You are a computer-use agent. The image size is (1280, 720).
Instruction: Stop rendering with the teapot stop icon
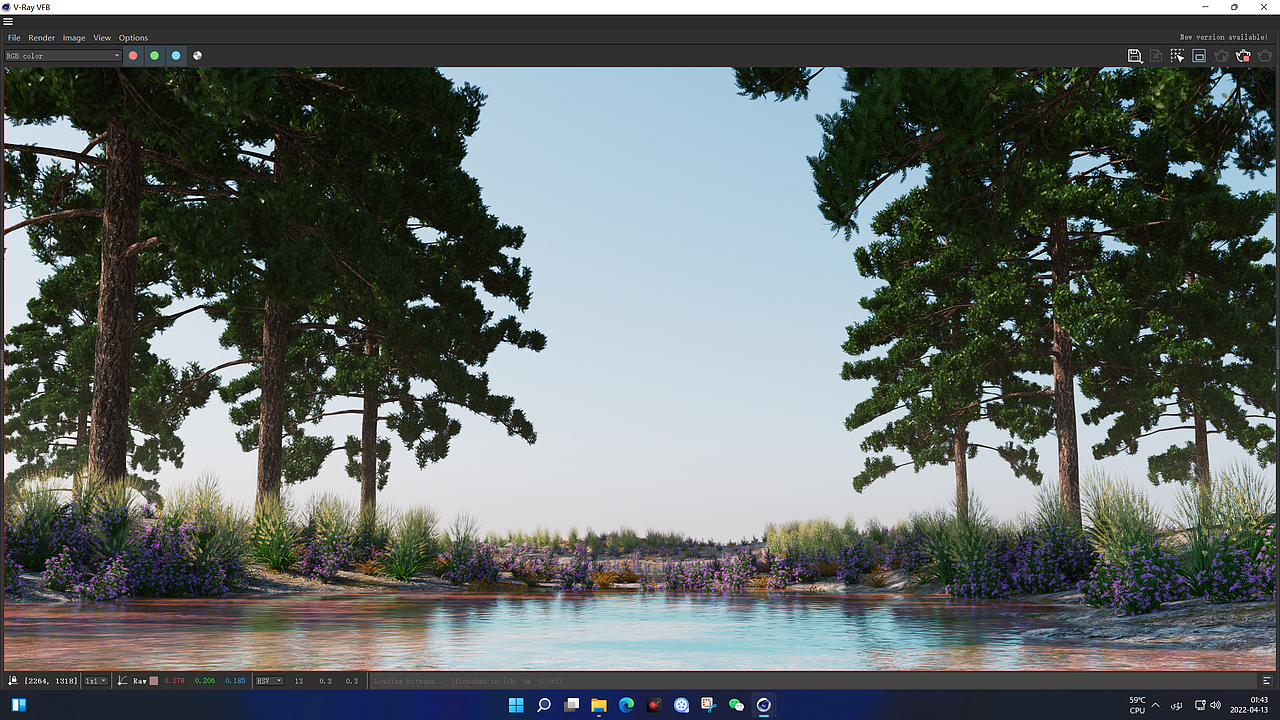pos(1243,56)
